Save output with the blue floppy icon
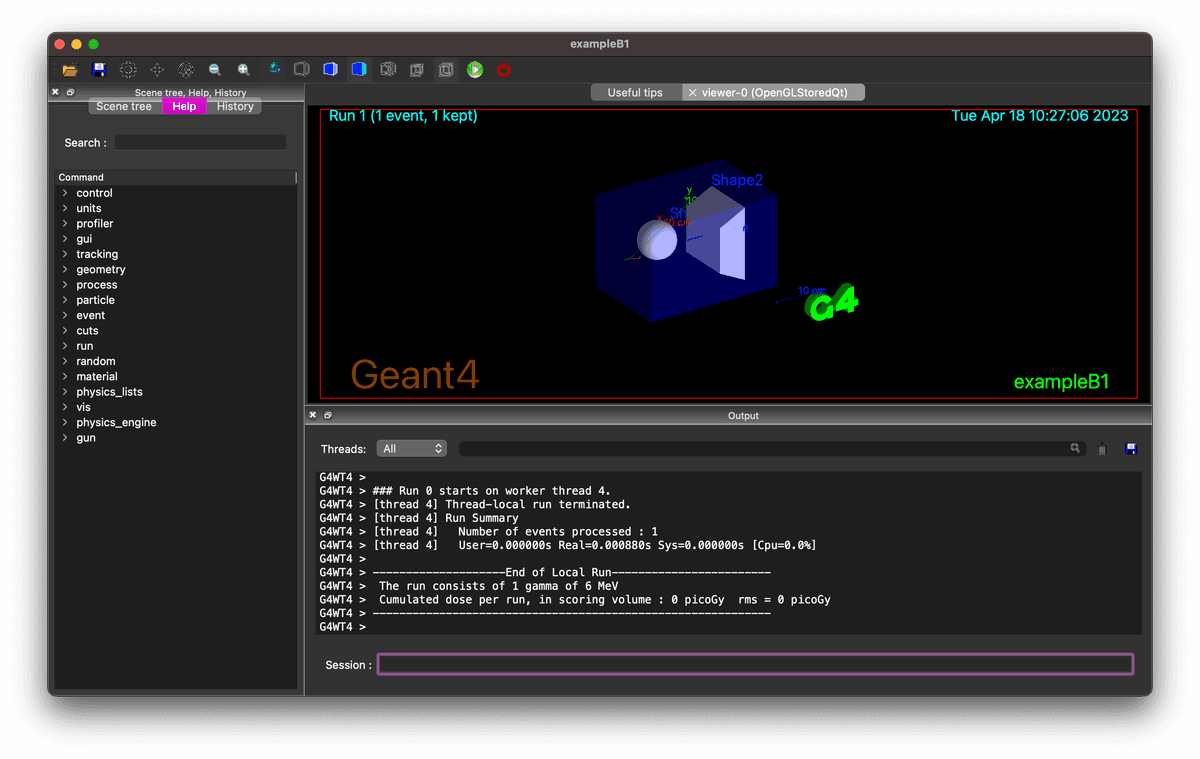Viewport: 1200px width, 759px height. click(x=1131, y=449)
